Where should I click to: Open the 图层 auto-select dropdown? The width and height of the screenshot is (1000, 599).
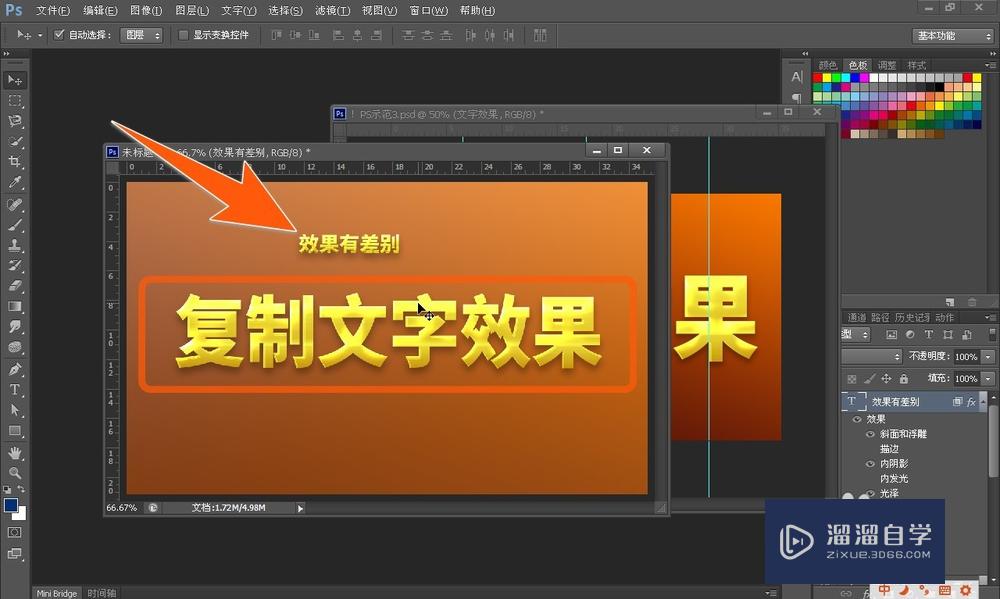[141, 35]
